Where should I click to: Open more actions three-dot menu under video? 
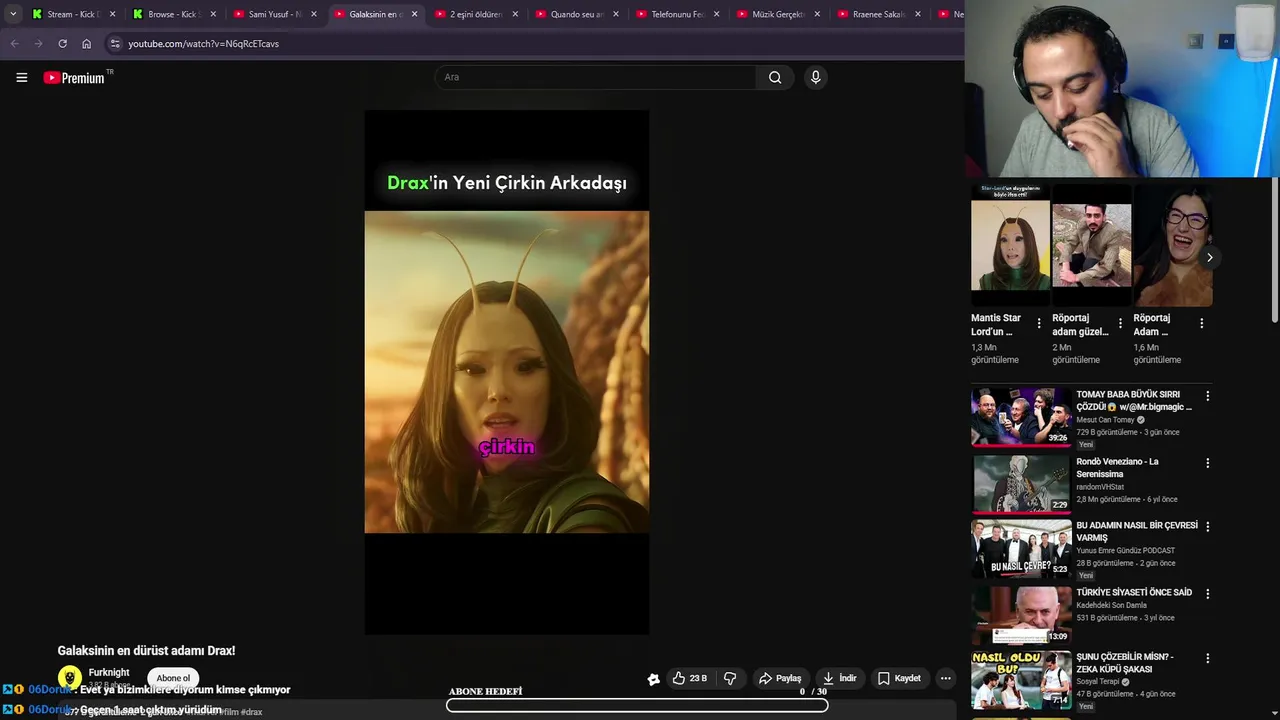(x=945, y=678)
